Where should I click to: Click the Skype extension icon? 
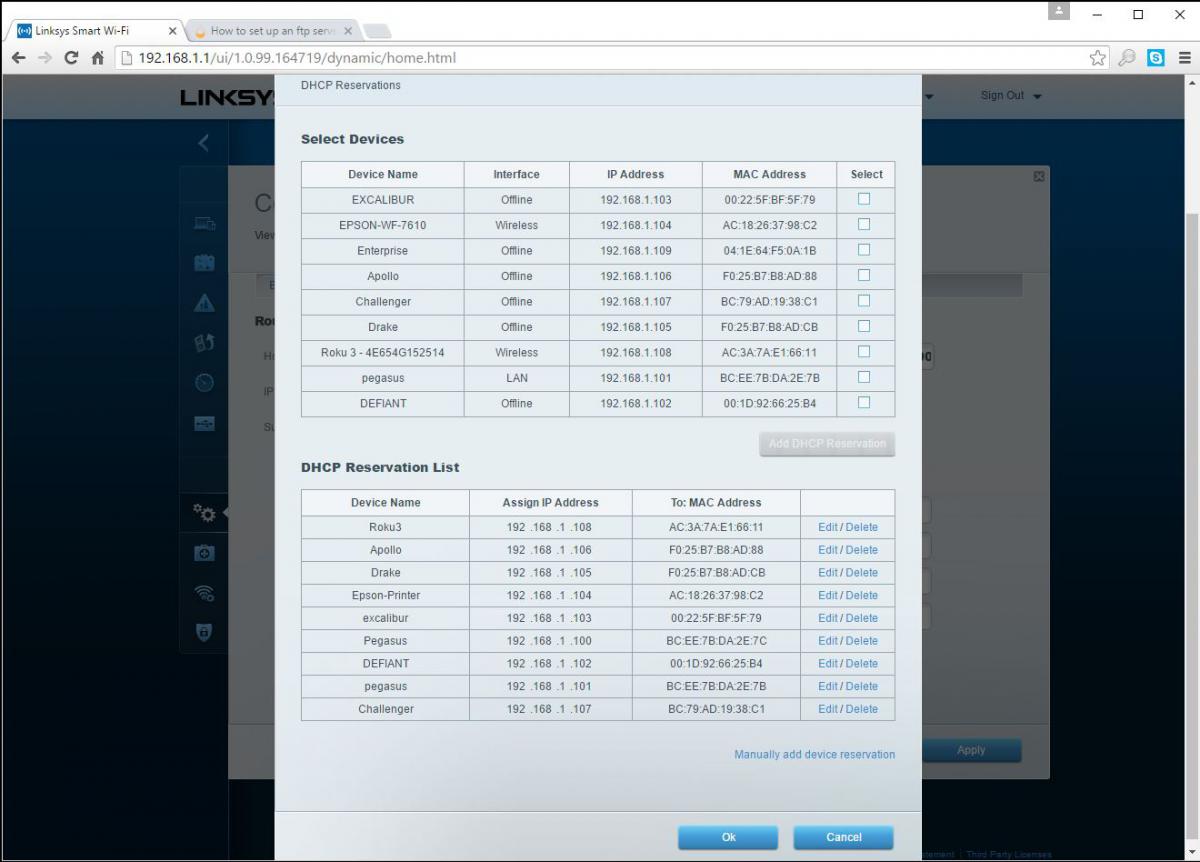1156,58
